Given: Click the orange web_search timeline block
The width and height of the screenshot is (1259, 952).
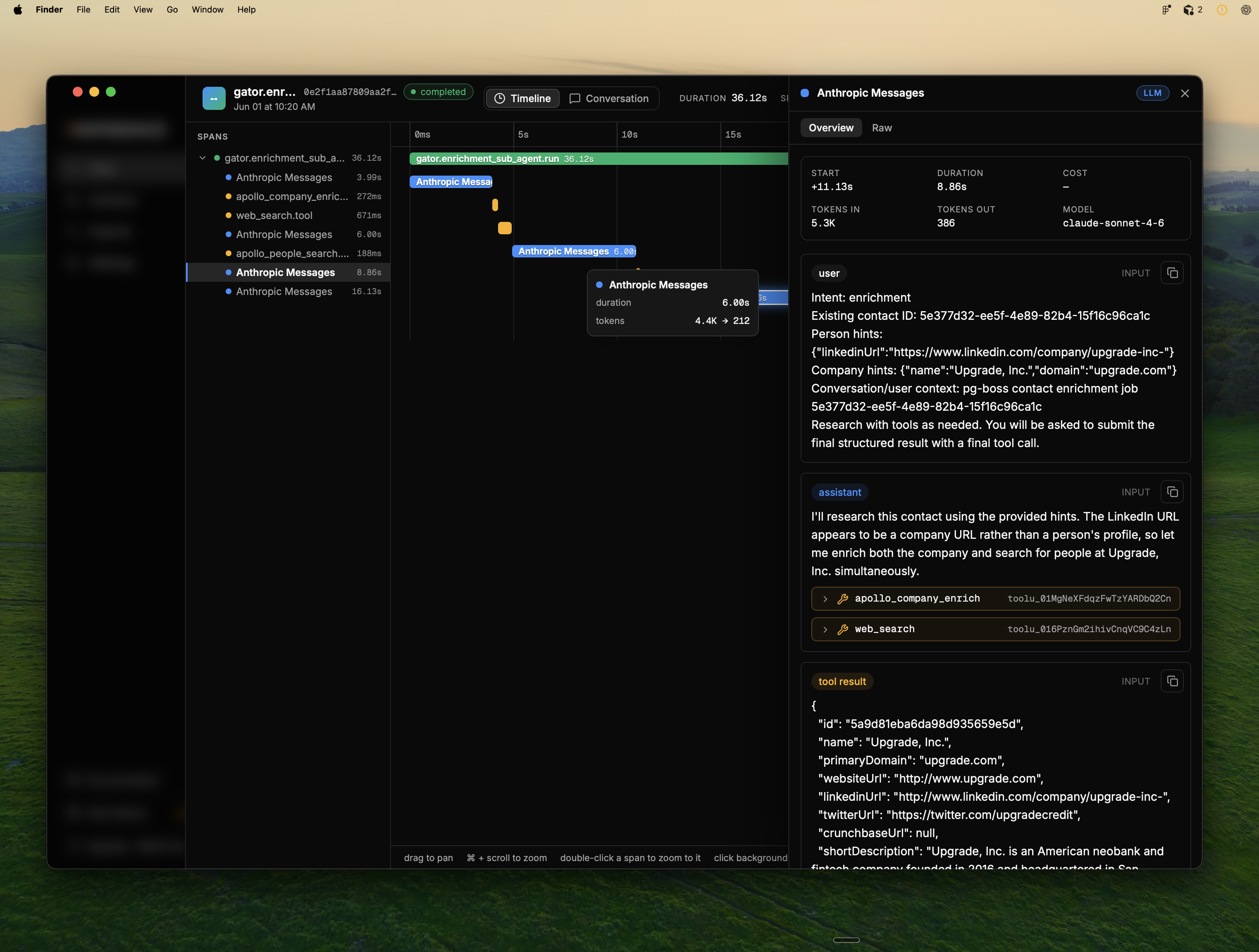Looking at the screenshot, I should [505, 228].
